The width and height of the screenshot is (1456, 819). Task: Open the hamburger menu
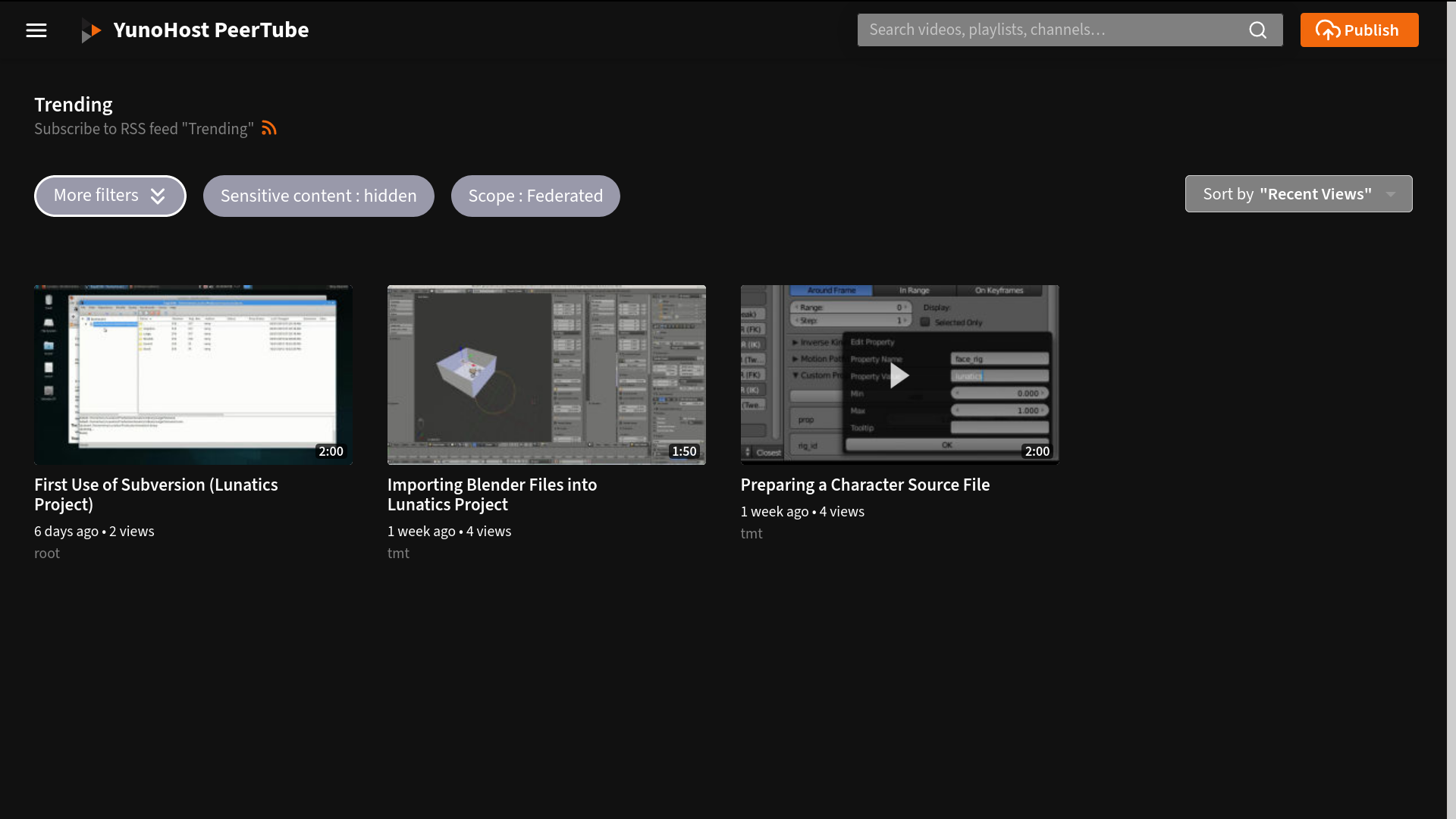point(36,30)
